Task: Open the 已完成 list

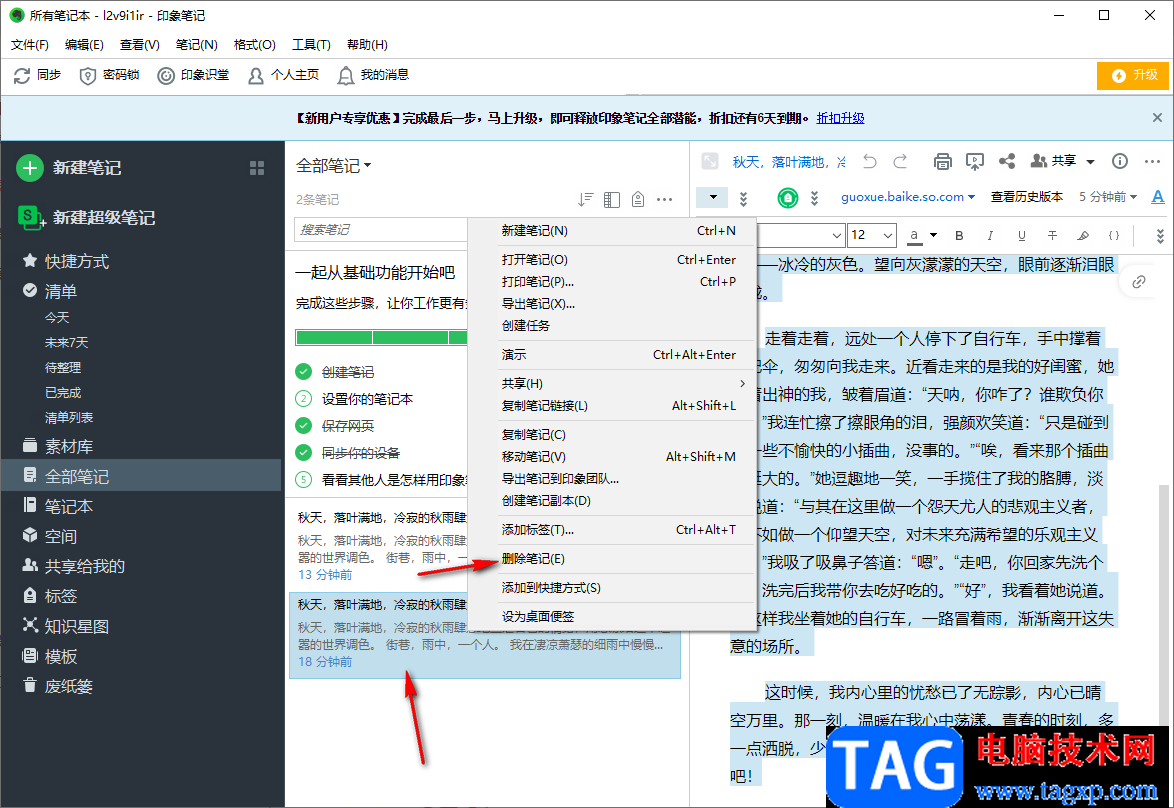Action: tap(63, 392)
